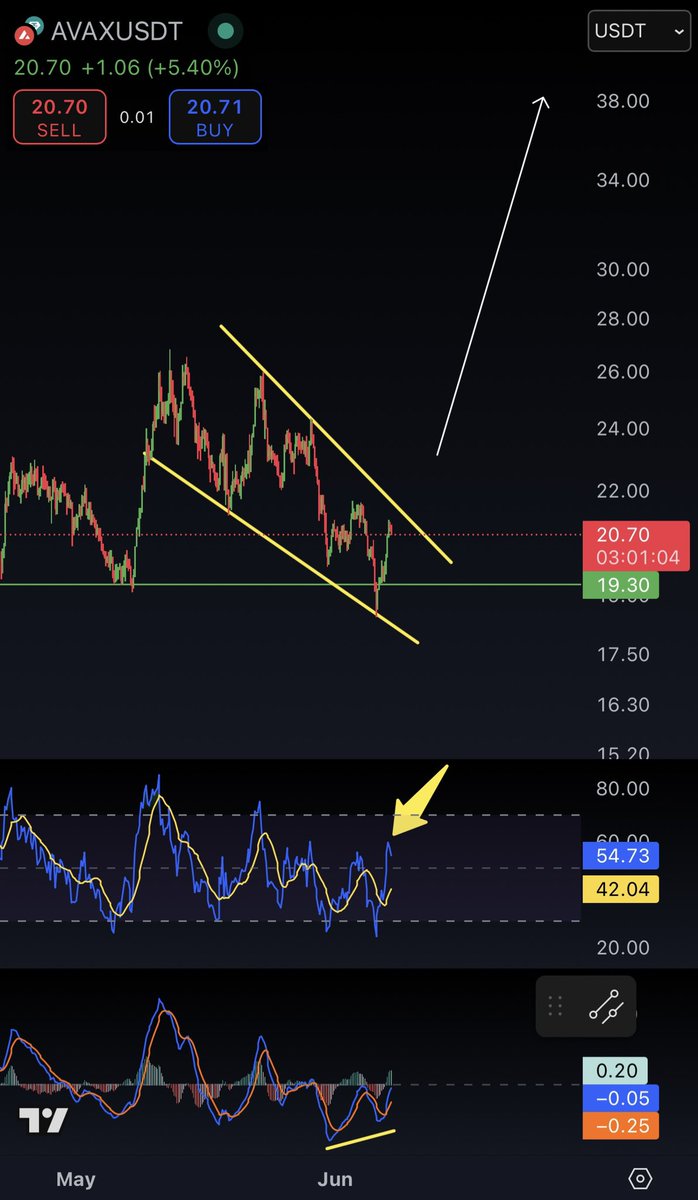698x1200 pixels.
Task: Open the USDT currency dropdown
Action: click(638, 31)
